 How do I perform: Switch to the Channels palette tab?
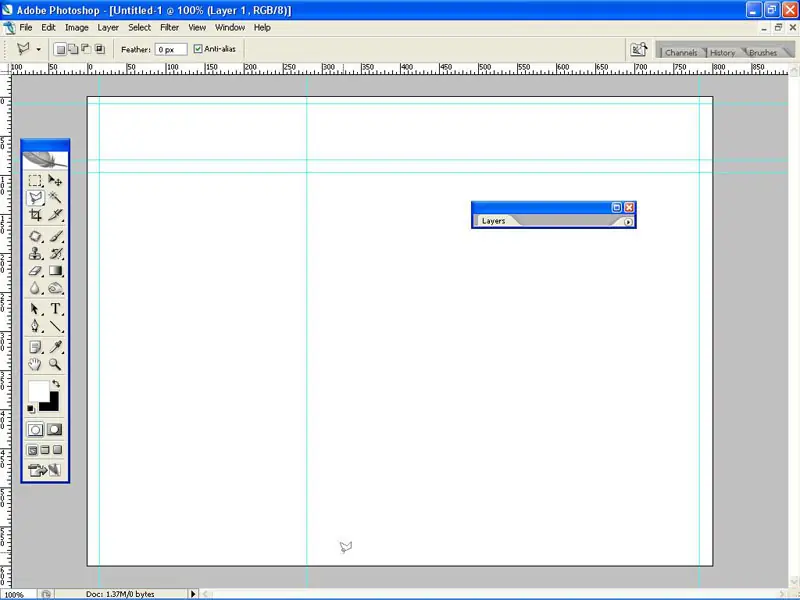[x=681, y=53]
